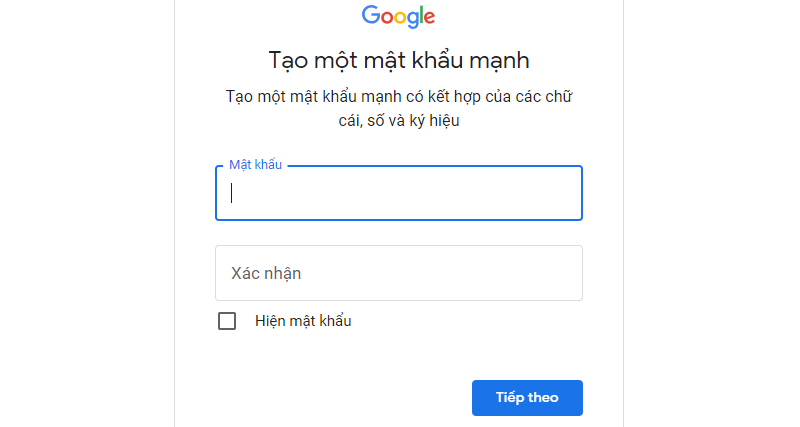Click the yellow o in Google logo
800x427 pixels.
pyautogui.click(x=402, y=17)
